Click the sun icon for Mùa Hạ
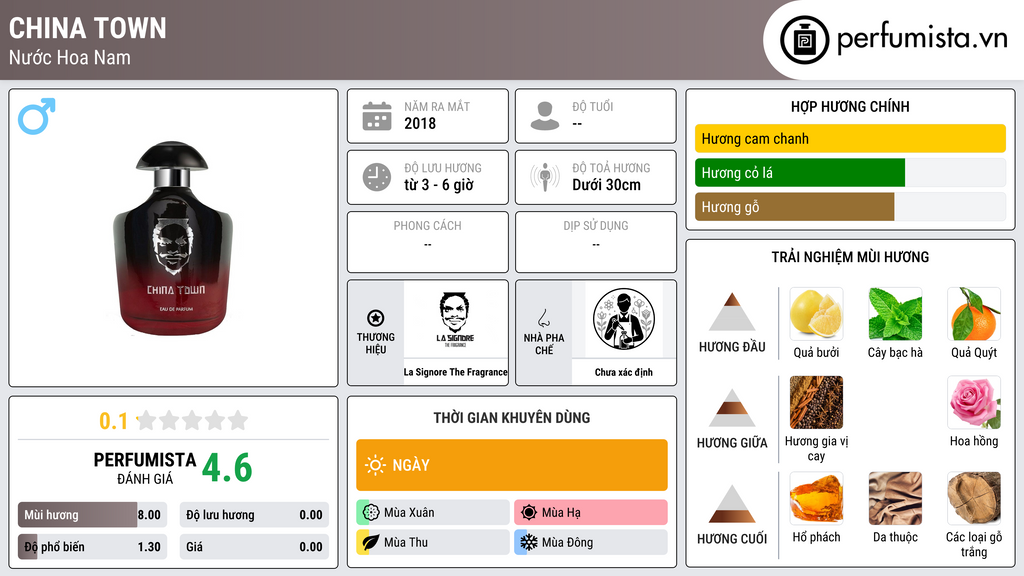The height and width of the screenshot is (576, 1024). click(529, 512)
